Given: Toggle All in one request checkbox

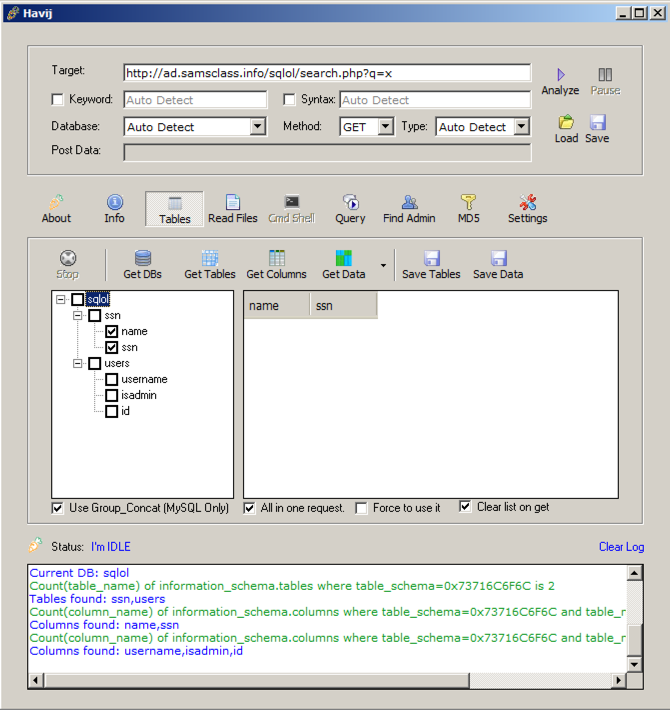Looking at the screenshot, I should click(249, 508).
